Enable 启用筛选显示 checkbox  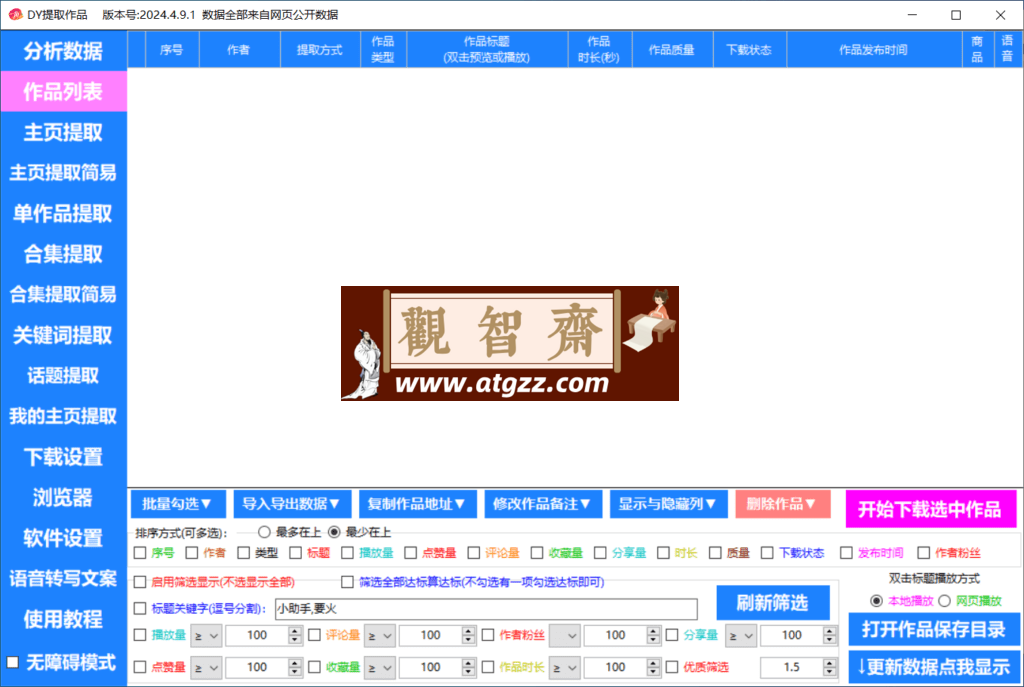tap(140, 582)
